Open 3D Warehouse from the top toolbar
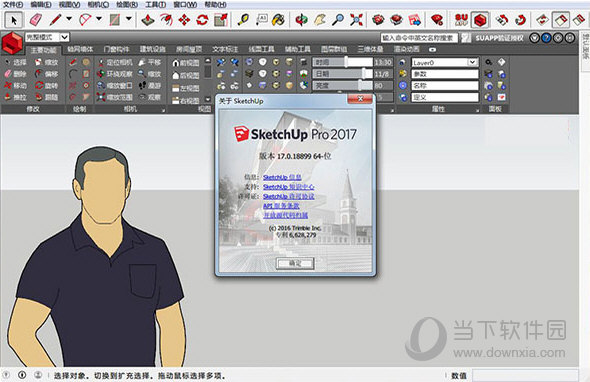This screenshot has height=382, width=590. (x=378, y=20)
